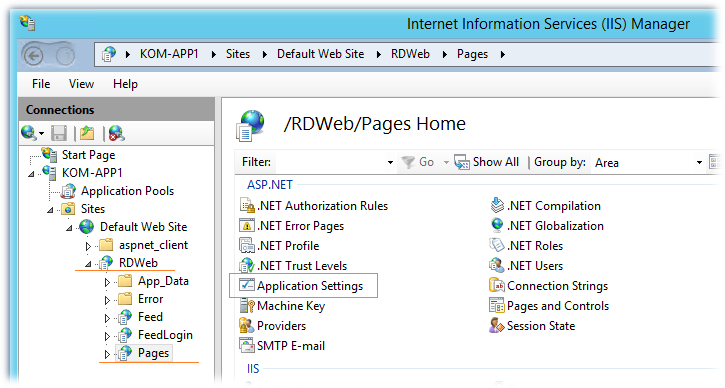Click the Save connections disk icon
The height and width of the screenshot is (388, 725).
[59, 133]
